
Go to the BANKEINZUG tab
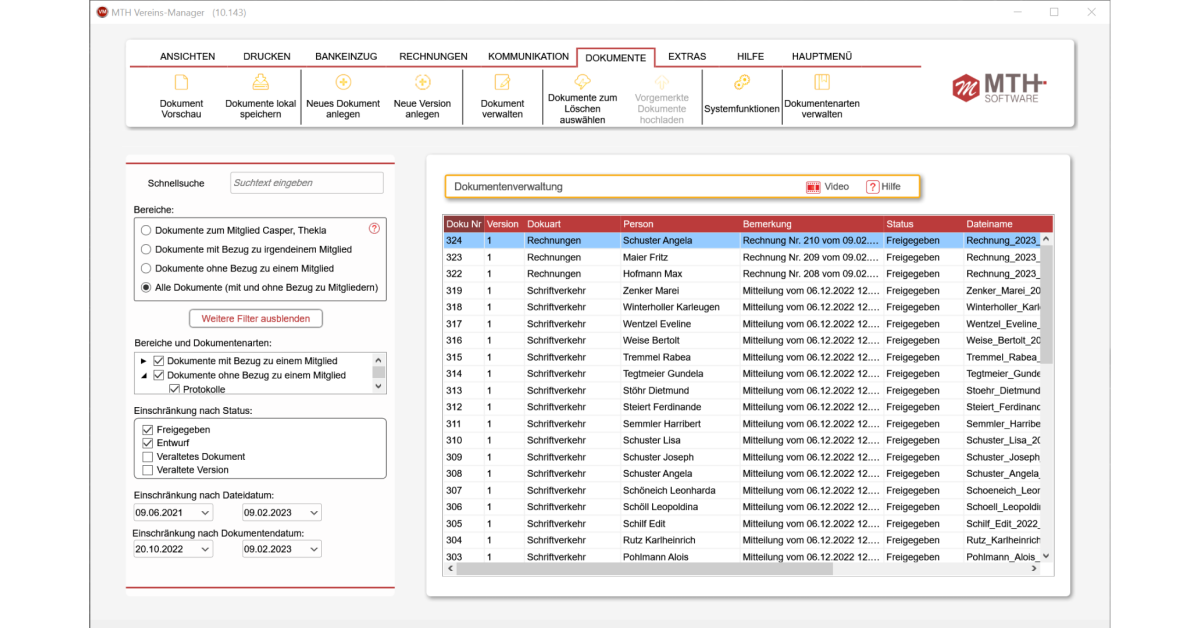346,57
